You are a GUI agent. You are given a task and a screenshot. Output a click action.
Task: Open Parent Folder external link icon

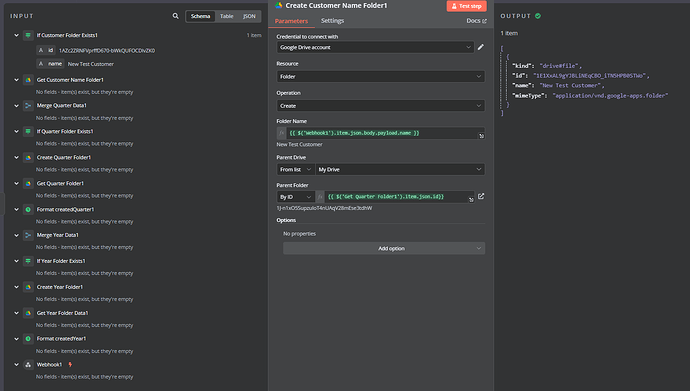coord(481,196)
